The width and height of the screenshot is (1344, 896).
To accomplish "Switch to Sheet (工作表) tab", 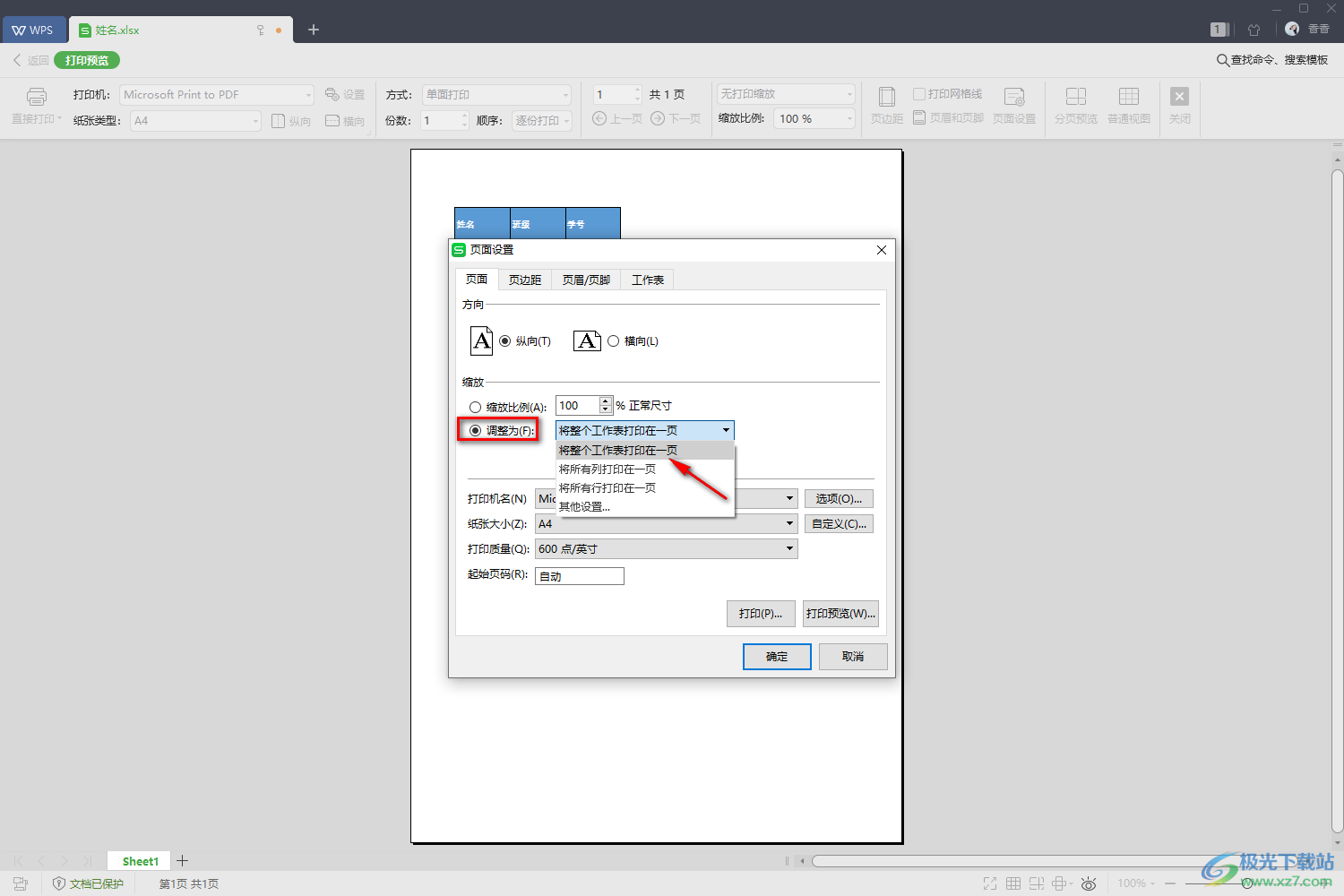I will pyautogui.click(x=647, y=280).
